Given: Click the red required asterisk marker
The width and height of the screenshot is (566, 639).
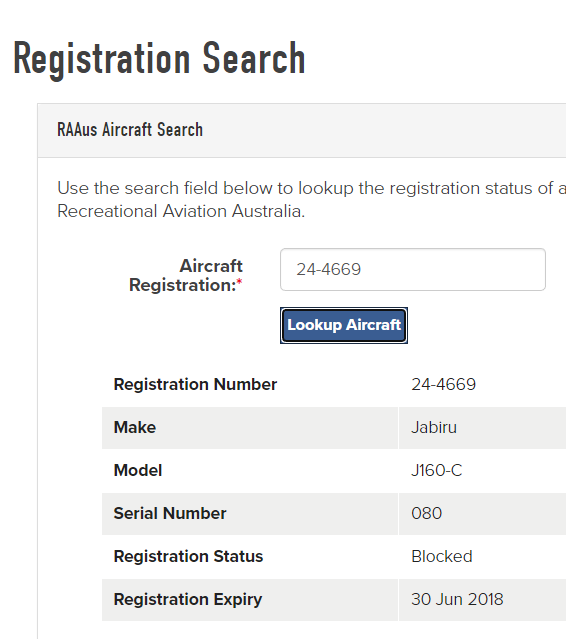Looking at the screenshot, I should [x=240, y=282].
